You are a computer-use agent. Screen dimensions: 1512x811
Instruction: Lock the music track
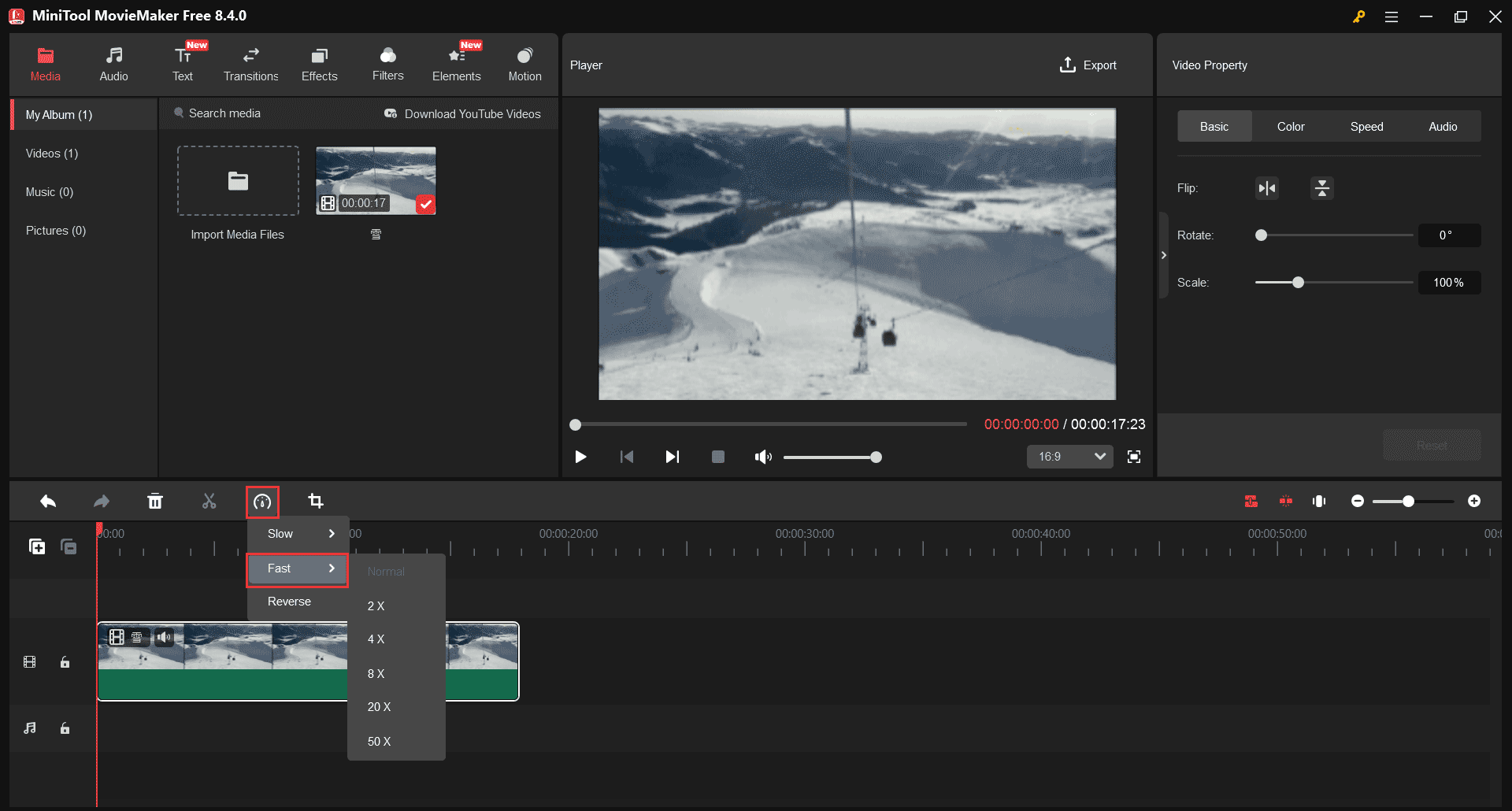pyautogui.click(x=65, y=728)
